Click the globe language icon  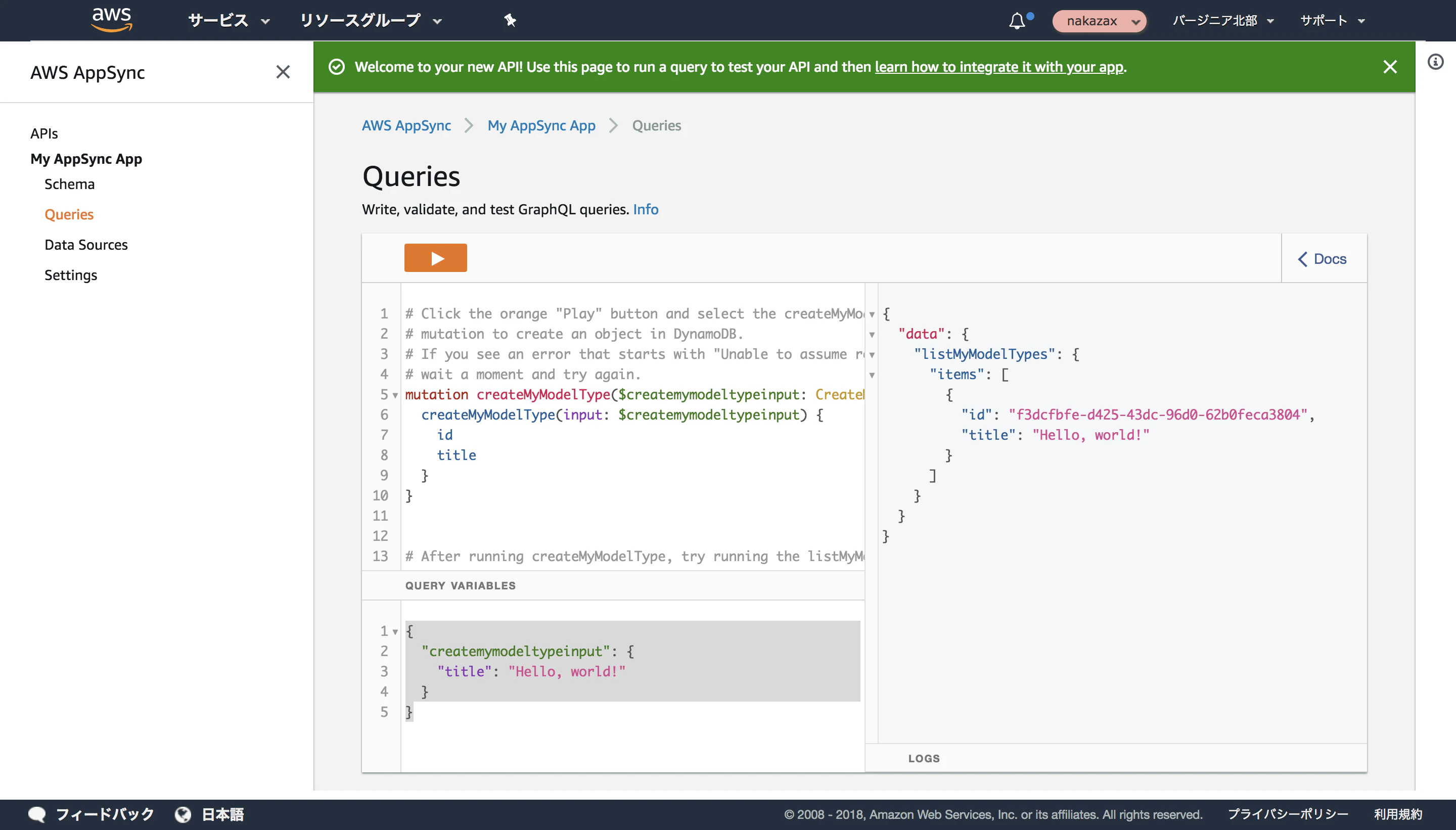183,815
